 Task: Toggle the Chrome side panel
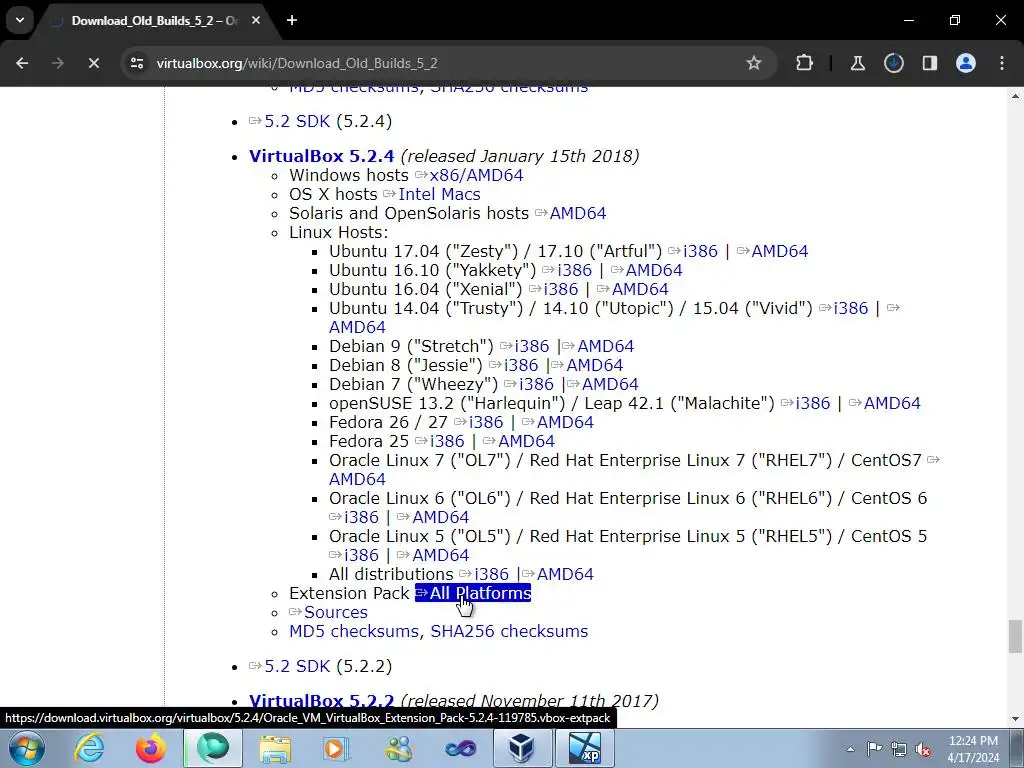point(929,63)
